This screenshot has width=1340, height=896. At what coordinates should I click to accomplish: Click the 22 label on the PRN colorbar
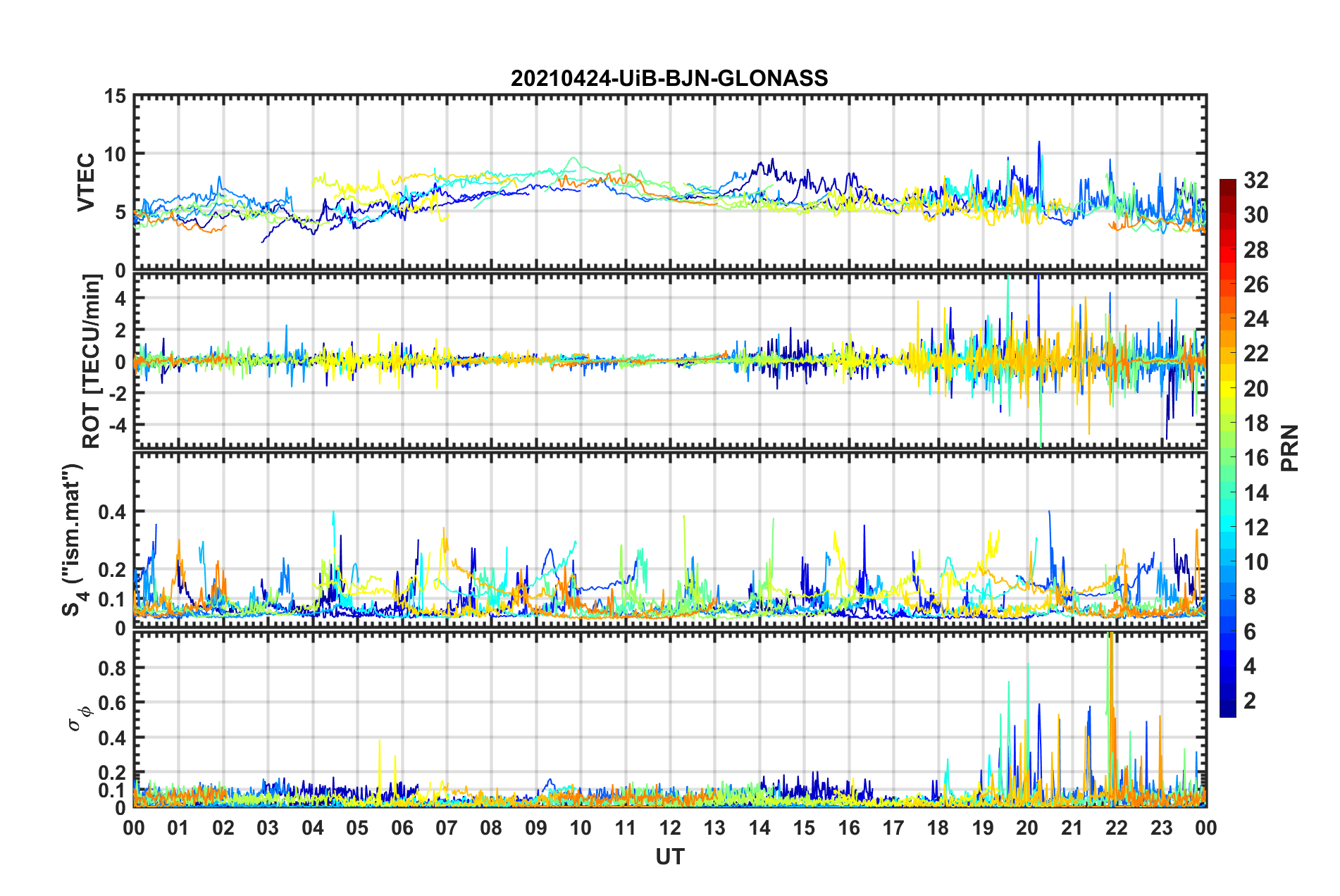[x=1255, y=354]
